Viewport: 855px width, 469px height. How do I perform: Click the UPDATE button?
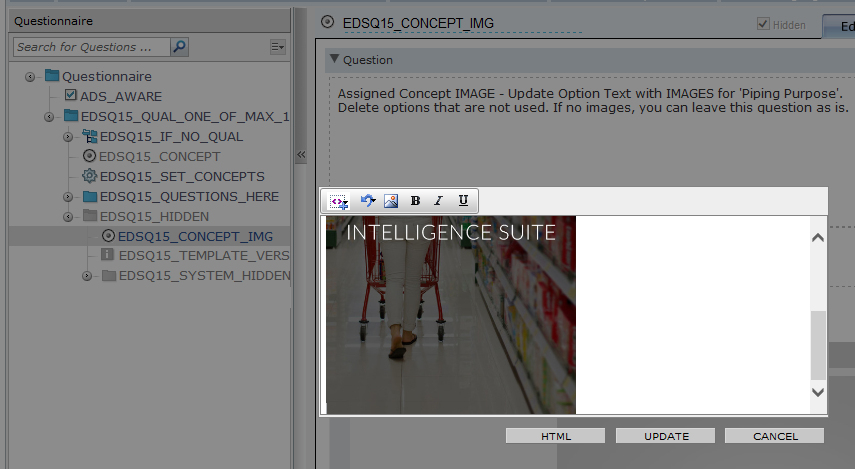666,436
